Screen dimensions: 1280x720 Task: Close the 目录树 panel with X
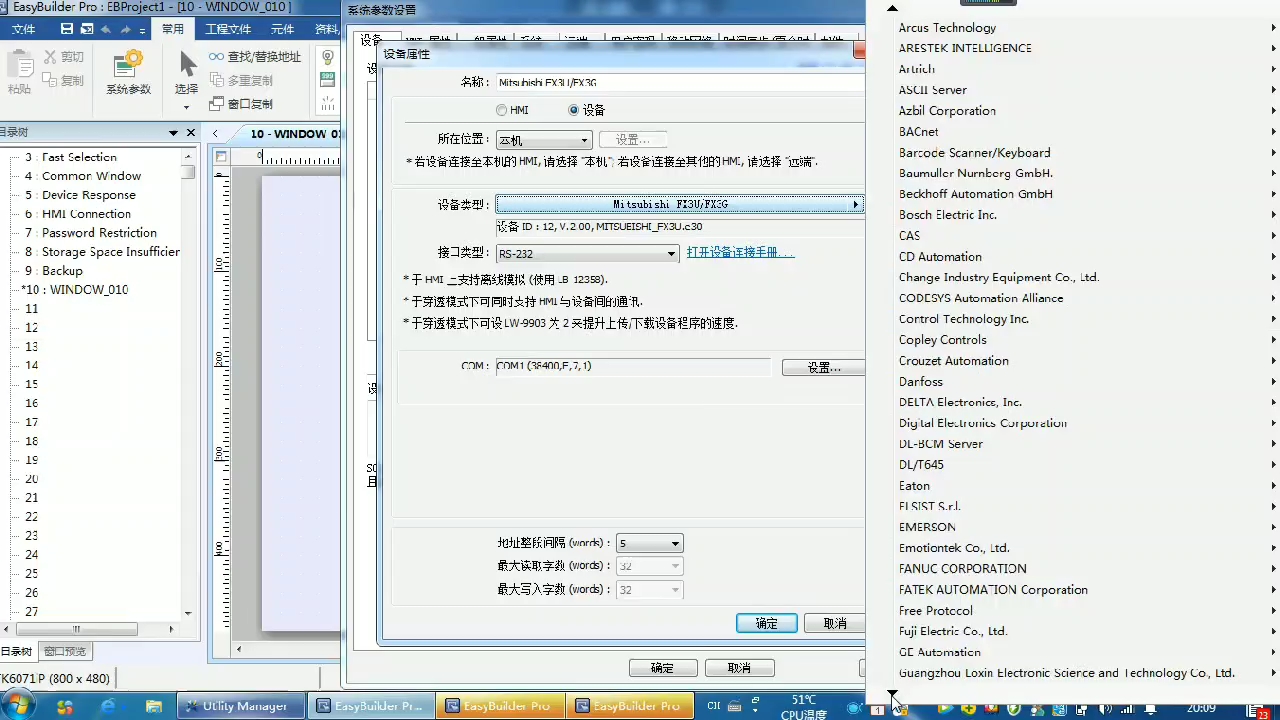[x=190, y=133]
